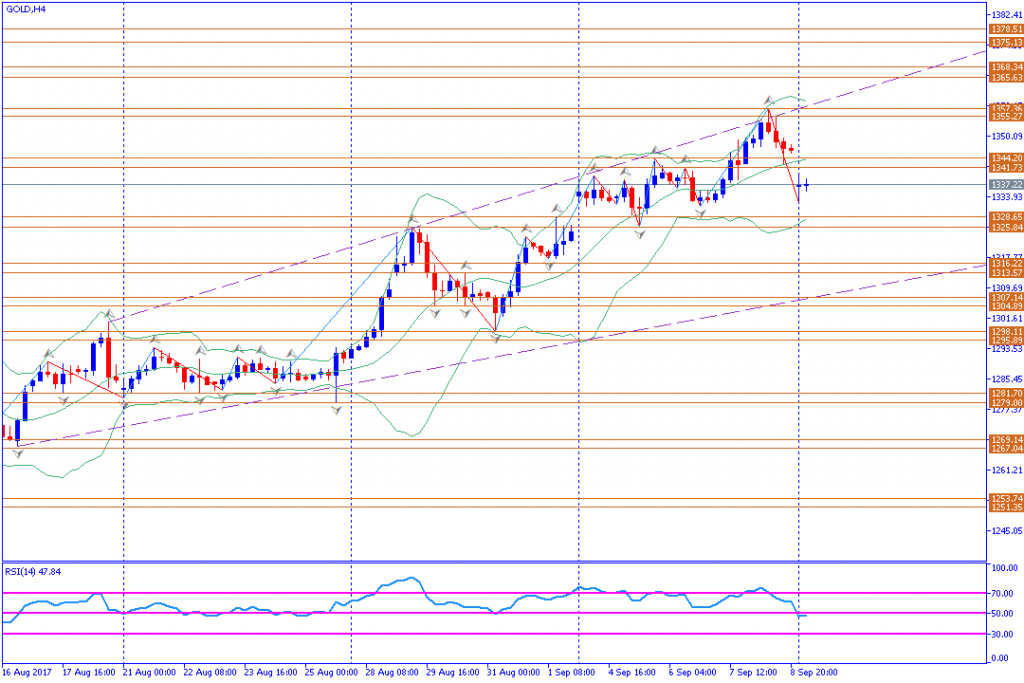
Task: Click the 1 Sep 08:00 time label
Action: (571, 672)
